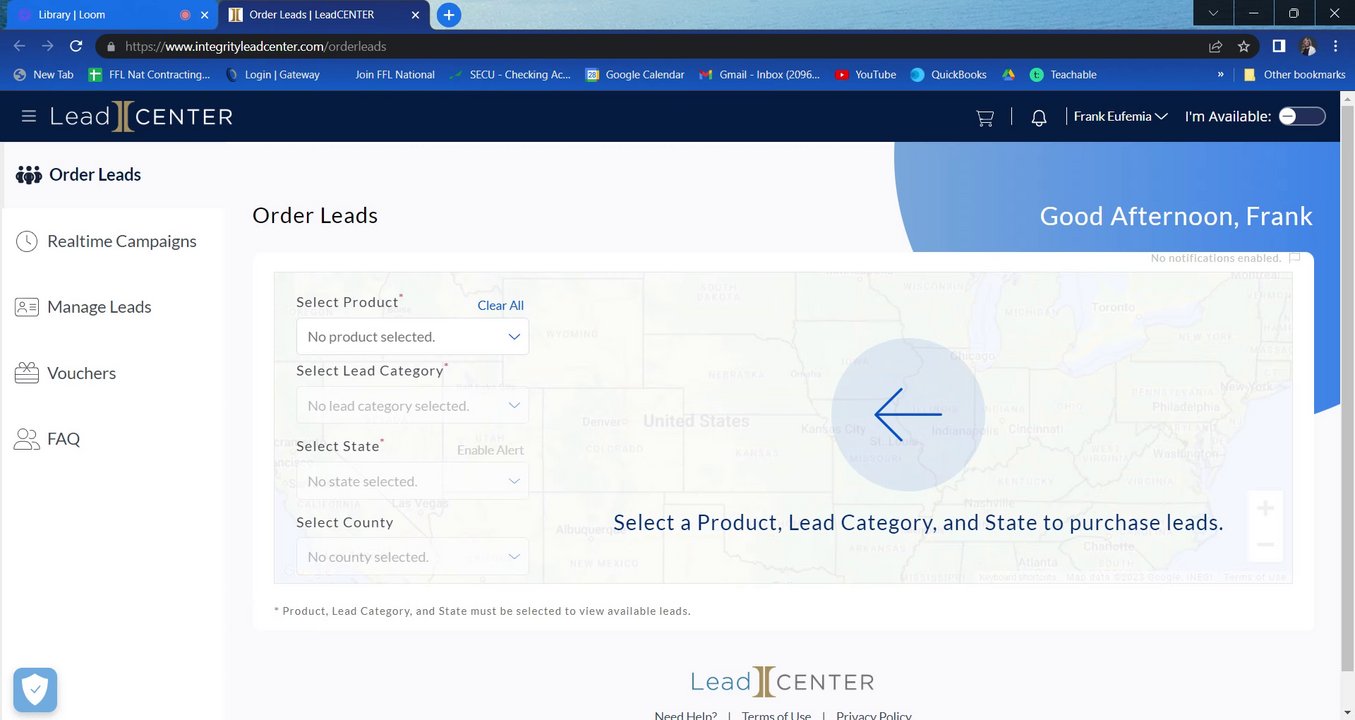Click the Clear All link
Viewport: 1355px width, 720px height.
(x=500, y=305)
